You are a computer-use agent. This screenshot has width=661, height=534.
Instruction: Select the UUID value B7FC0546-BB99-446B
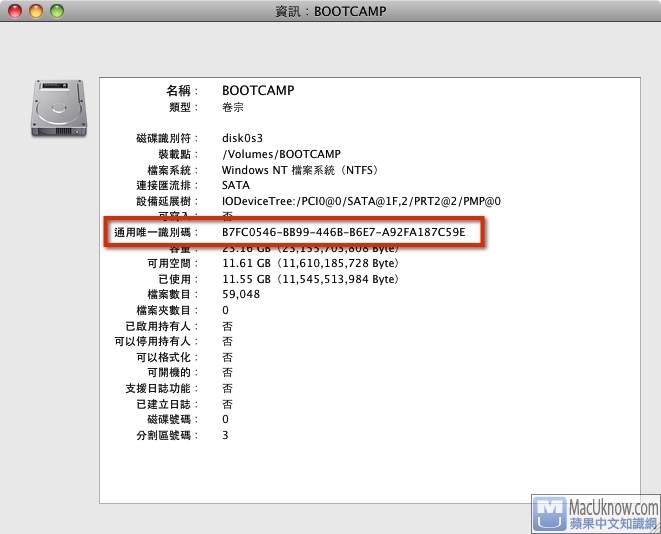tap(344, 233)
